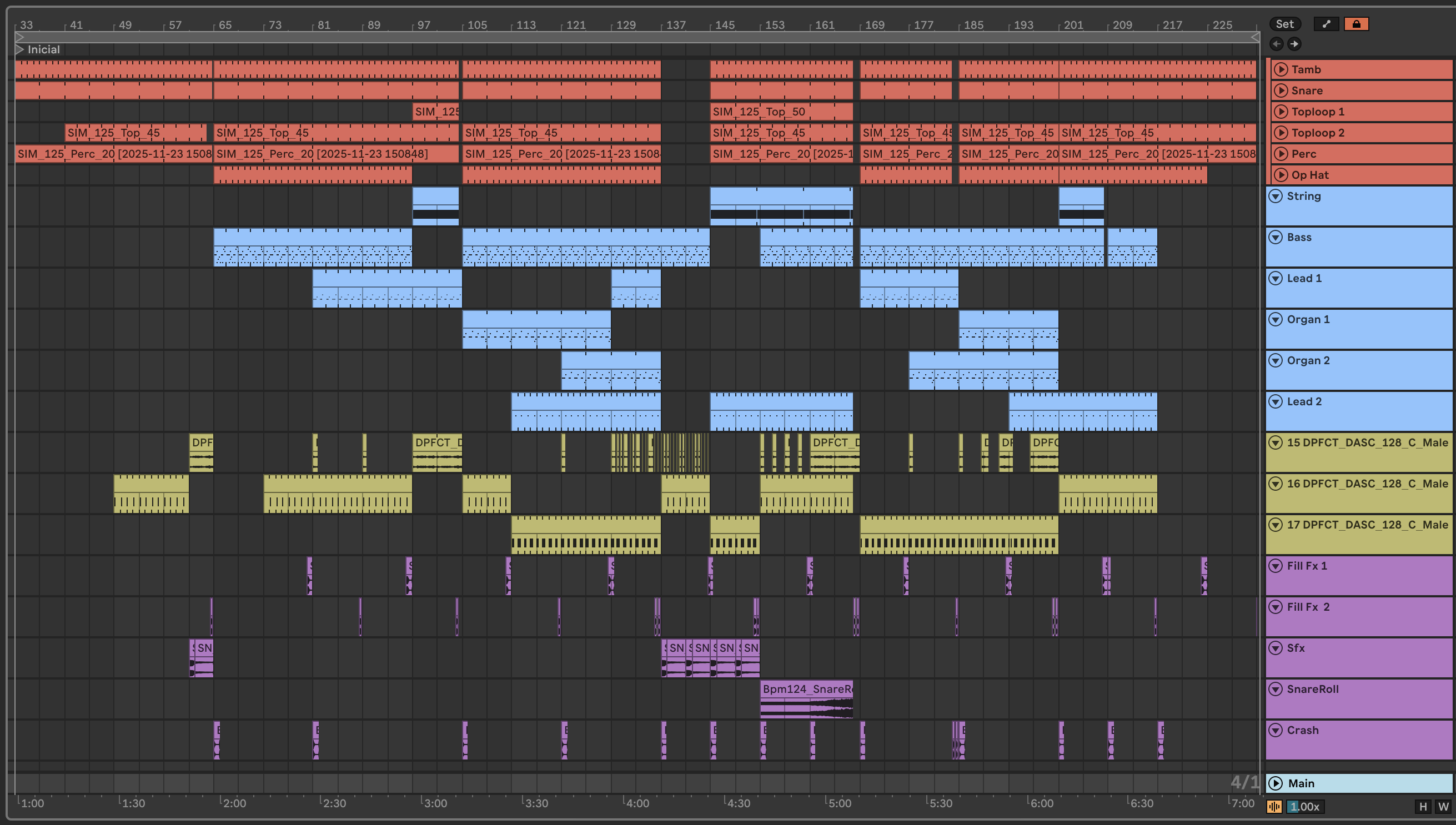1456x825 pixels.
Task: Click the Fill Fx 1 track fold icon
Action: tap(1275, 566)
